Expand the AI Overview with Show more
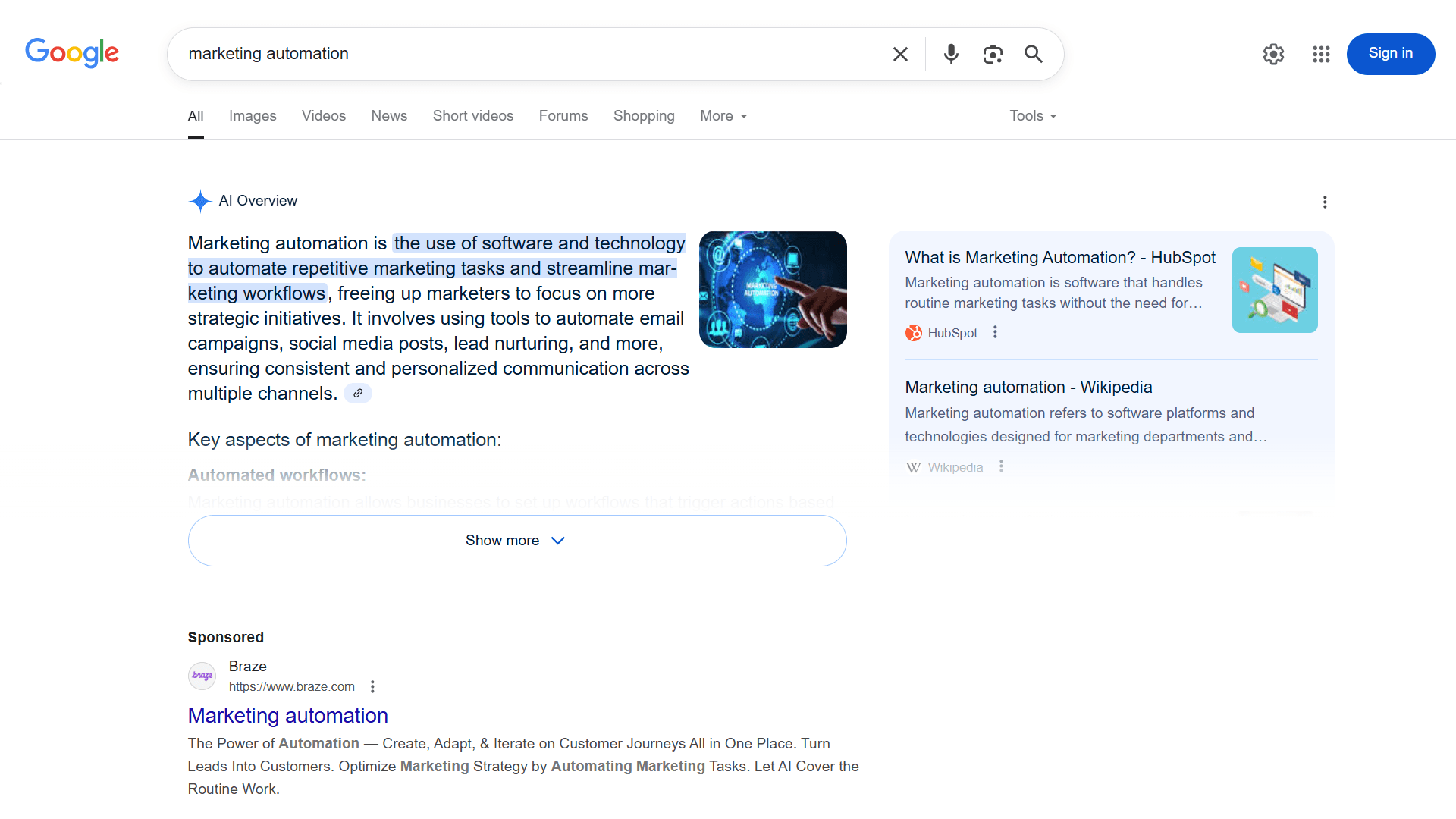 (x=516, y=540)
